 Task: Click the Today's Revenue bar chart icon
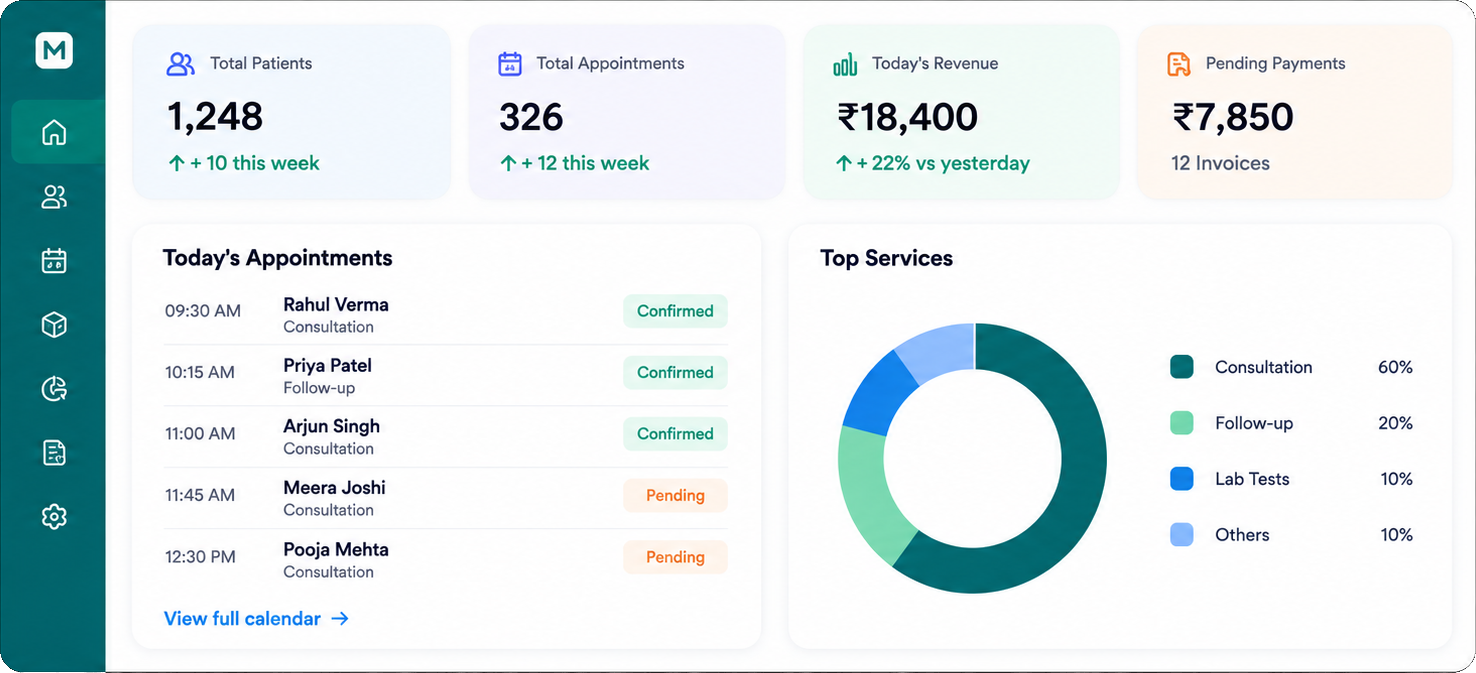tap(845, 64)
